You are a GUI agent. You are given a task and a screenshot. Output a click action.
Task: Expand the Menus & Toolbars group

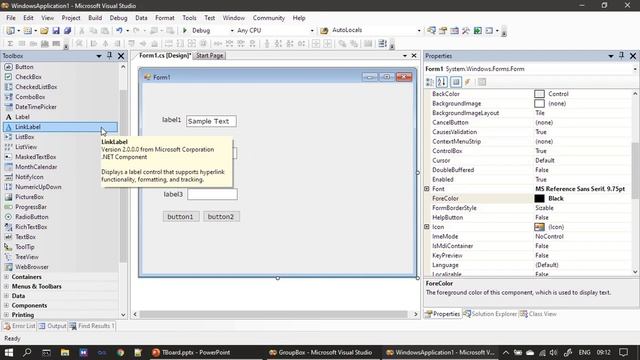[6, 286]
